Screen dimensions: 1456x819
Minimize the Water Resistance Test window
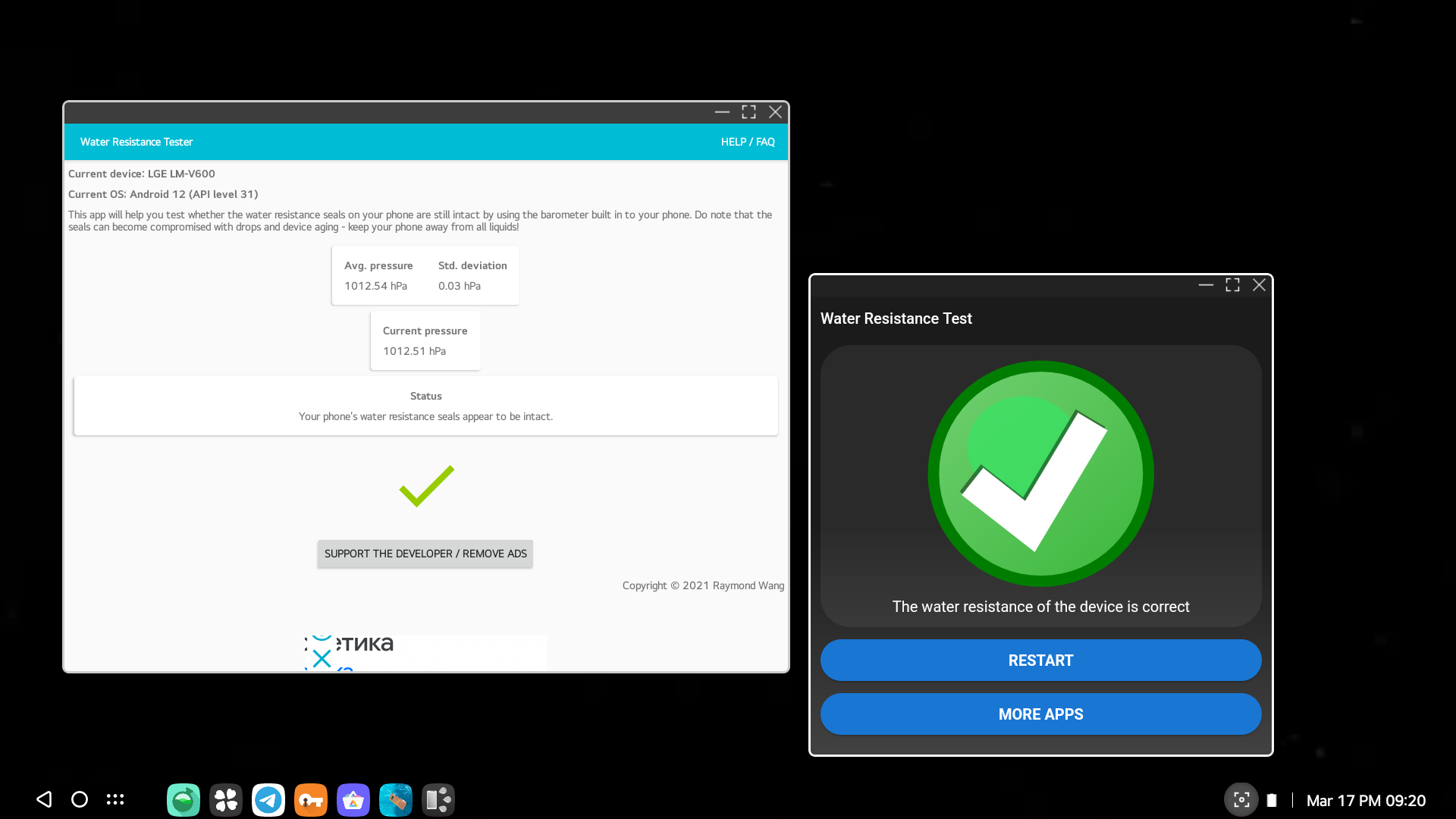(x=1206, y=285)
